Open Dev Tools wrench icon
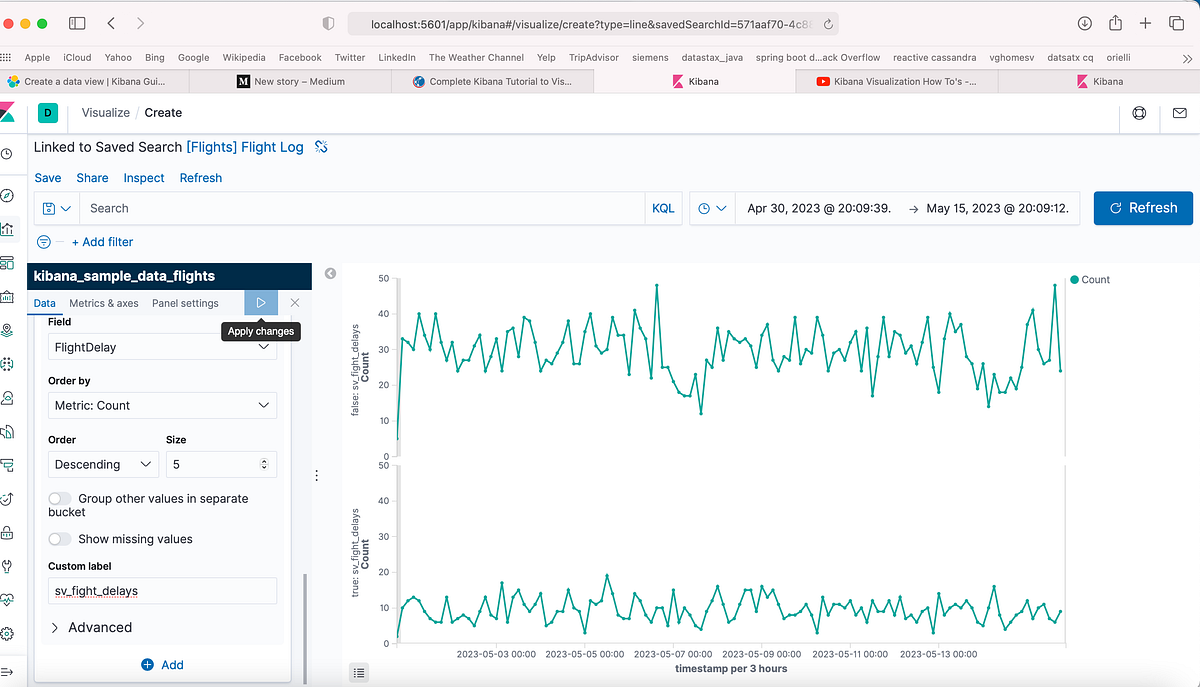The height and width of the screenshot is (687, 1200). (8, 567)
